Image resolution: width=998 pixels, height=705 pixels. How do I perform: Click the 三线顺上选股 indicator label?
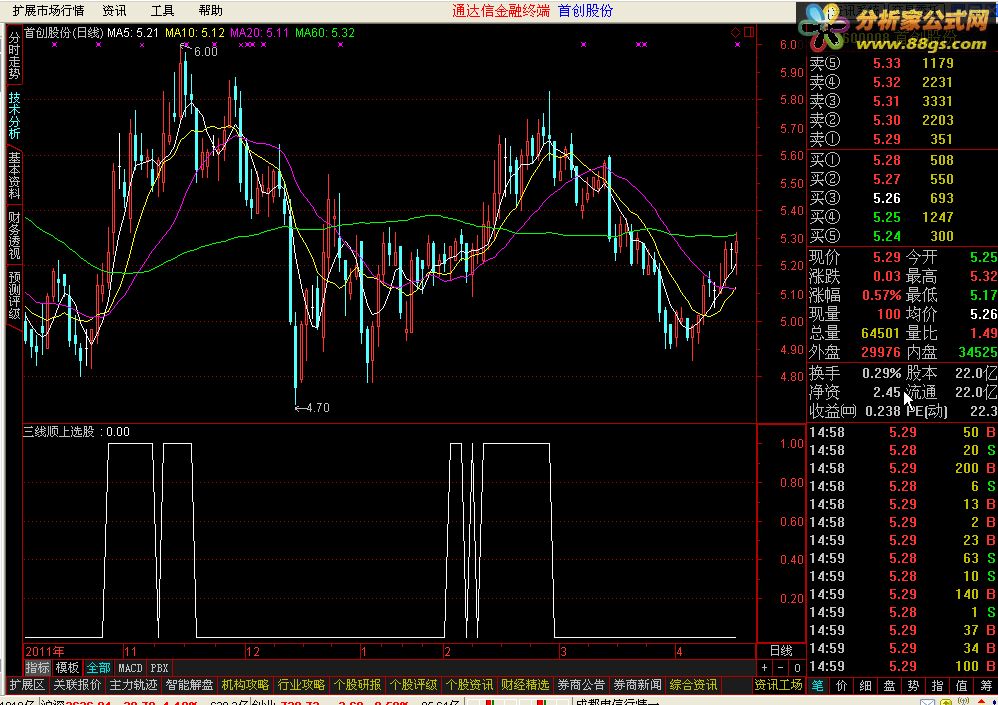click(x=59, y=431)
